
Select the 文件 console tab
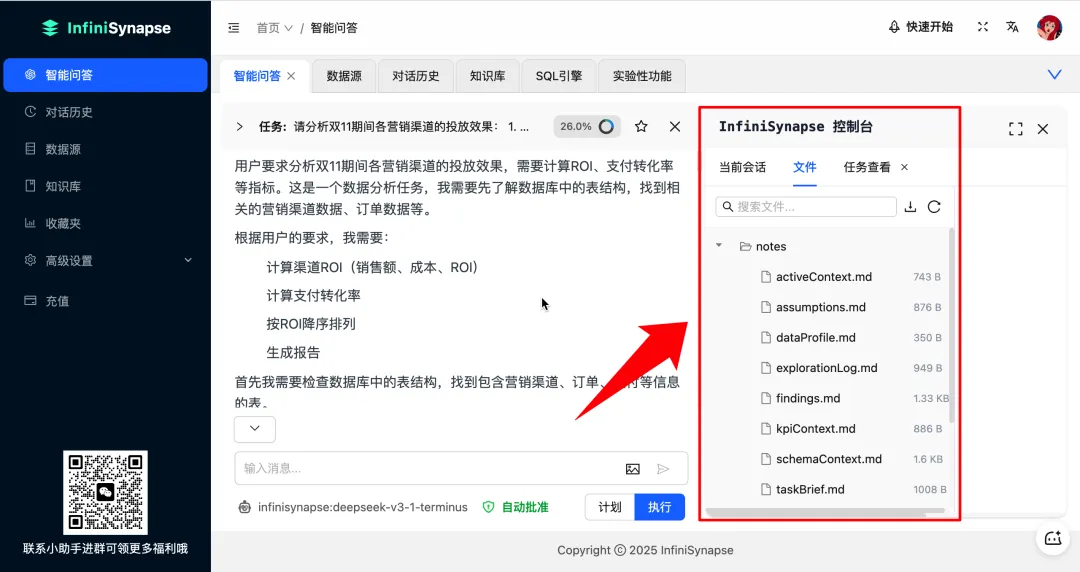pos(804,167)
